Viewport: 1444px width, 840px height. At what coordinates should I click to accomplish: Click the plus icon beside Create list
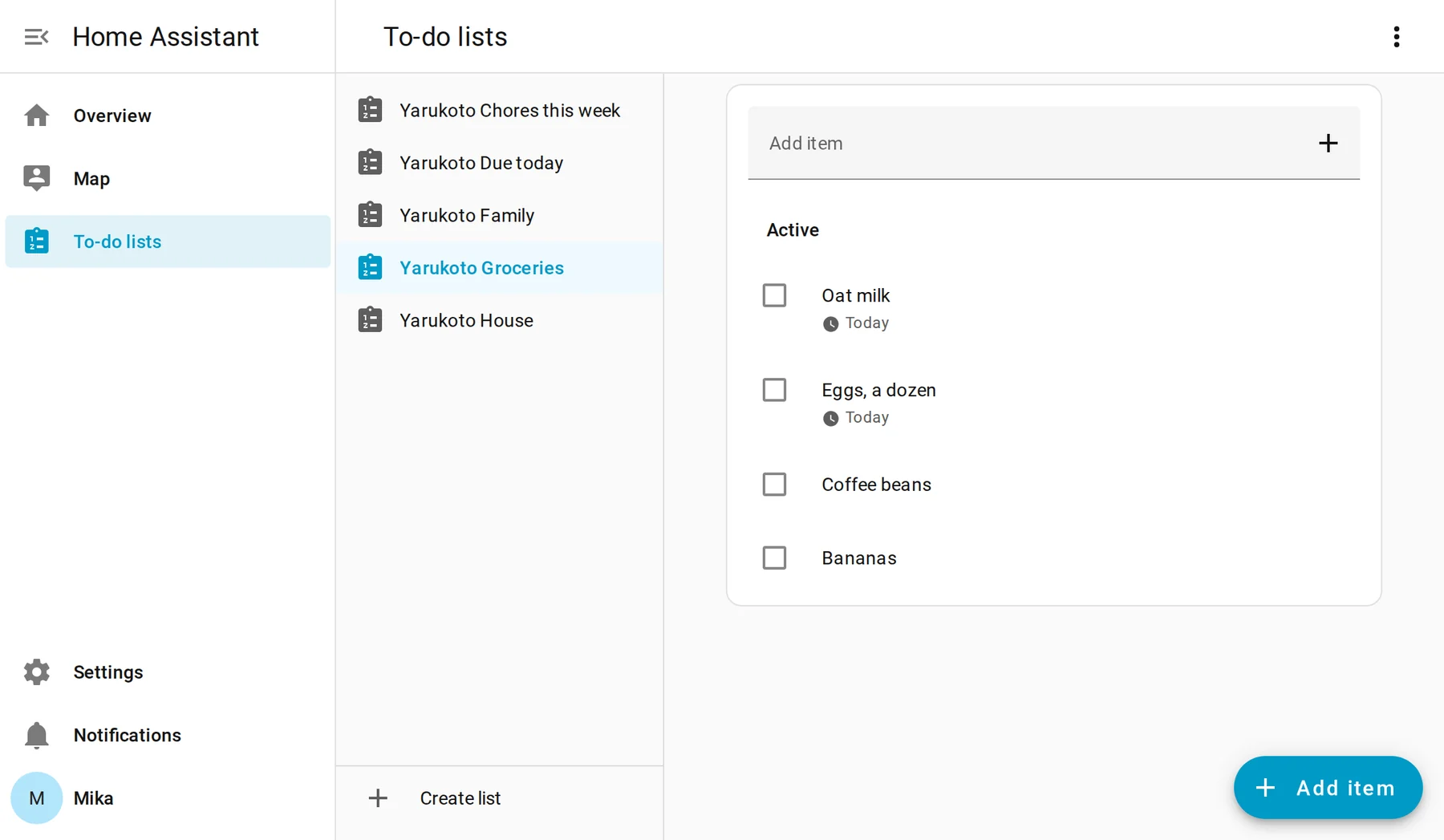(378, 798)
